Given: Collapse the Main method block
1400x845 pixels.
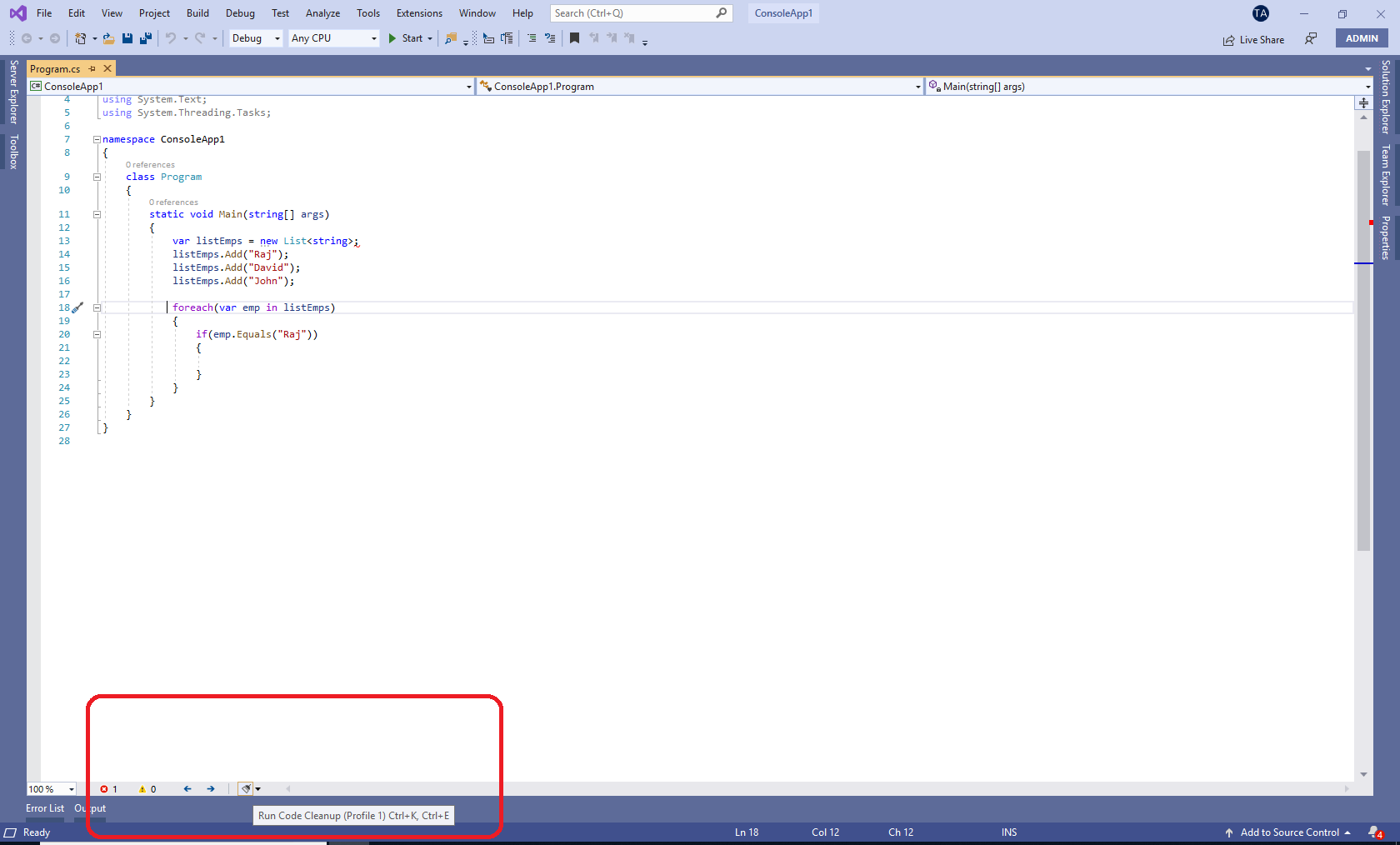Looking at the screenshot, I should coord(97,214).
